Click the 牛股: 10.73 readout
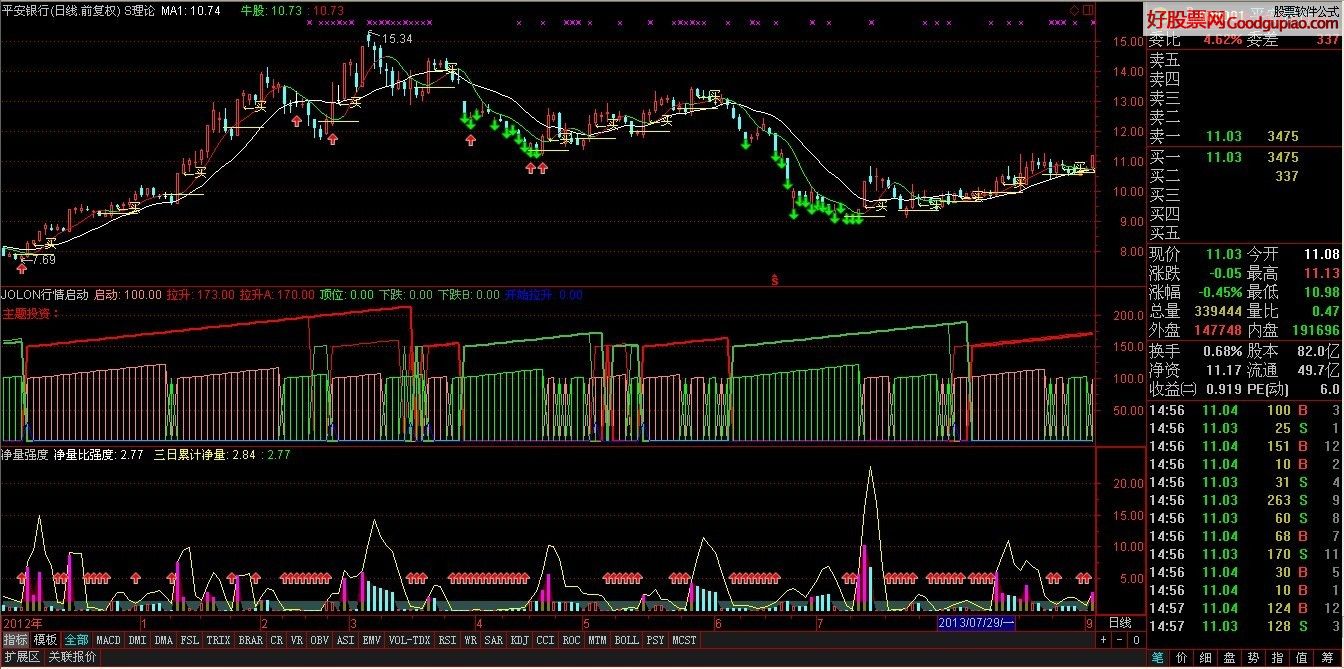The width and height of the screenshot is (1344, 669). click(272, 10)
